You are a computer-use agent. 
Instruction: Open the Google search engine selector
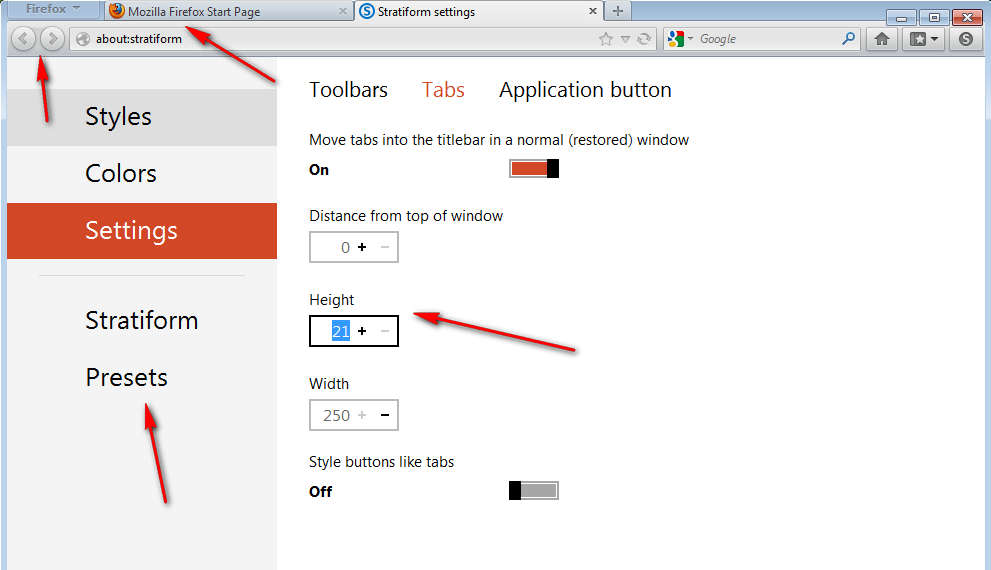(x=680, y=39)
